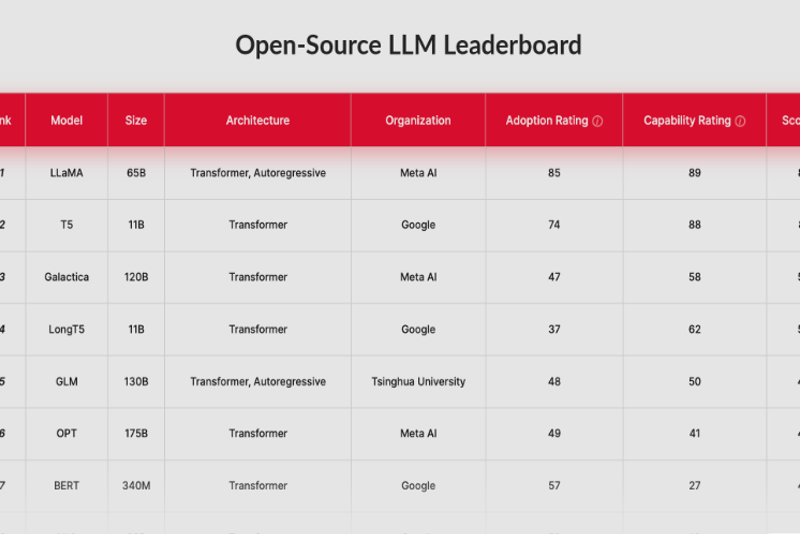Click the Transformer cell in T5 row

[258, 225]
